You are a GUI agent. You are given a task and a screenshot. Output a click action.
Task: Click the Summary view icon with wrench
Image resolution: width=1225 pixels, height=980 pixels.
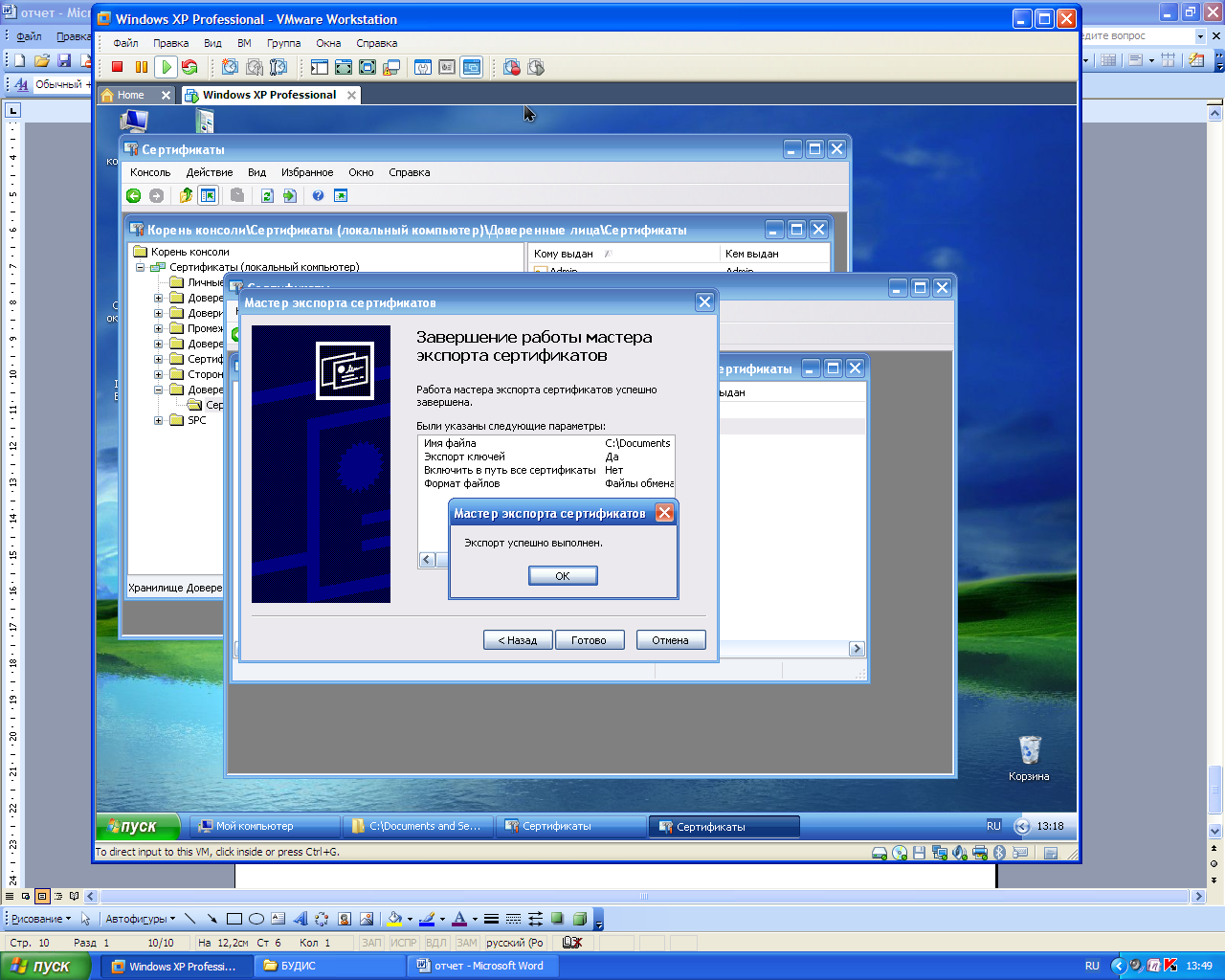point(423,67)
